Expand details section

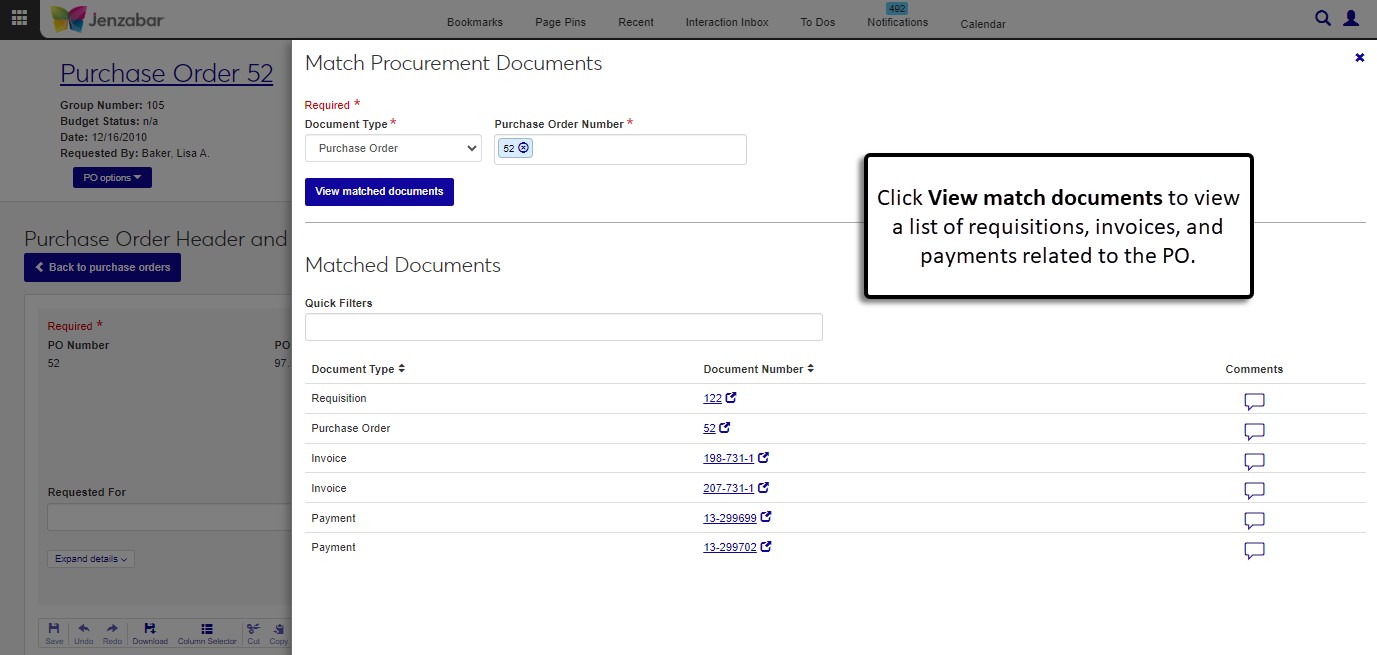coord(91,559)
